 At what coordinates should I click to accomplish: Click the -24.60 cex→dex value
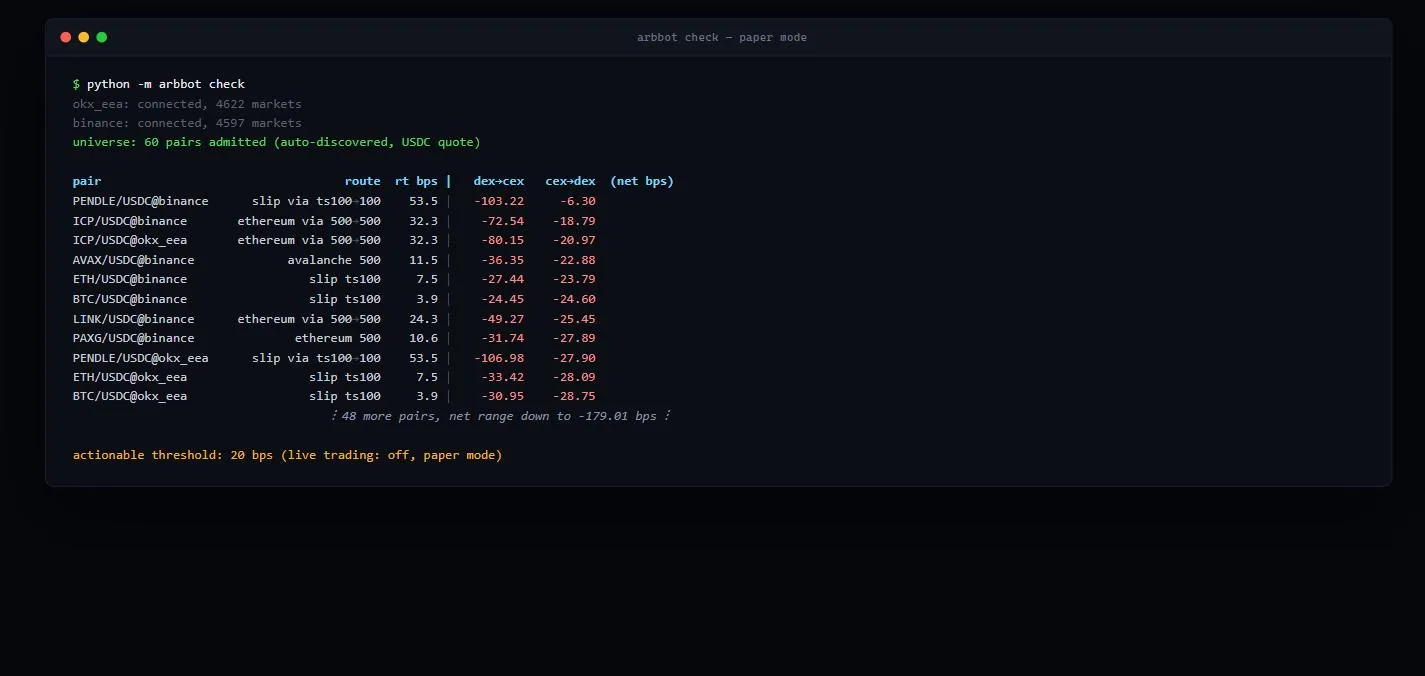tap(574, 299)
